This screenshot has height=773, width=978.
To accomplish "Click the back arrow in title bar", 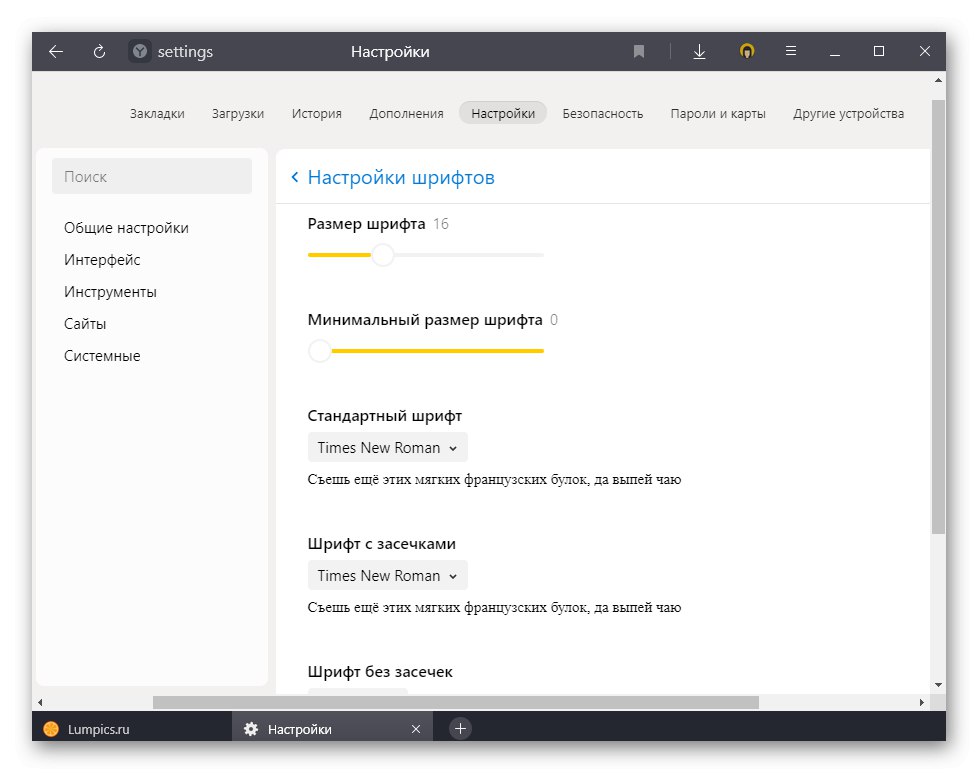I will click(x=56, y=52).
